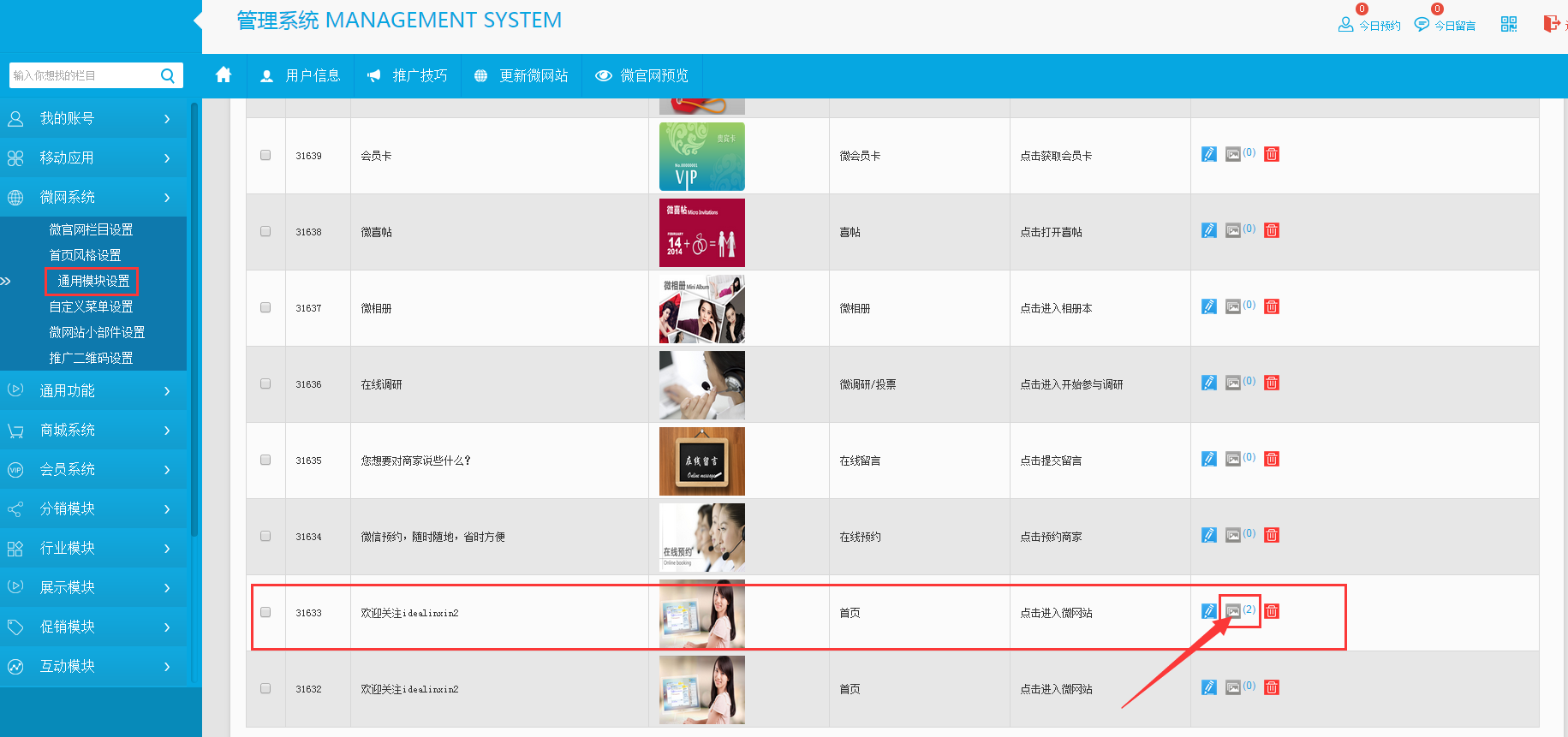1568x737 pixels.
Task: Expand the 商城系统 sidebar menu
Action: point(92,431)
